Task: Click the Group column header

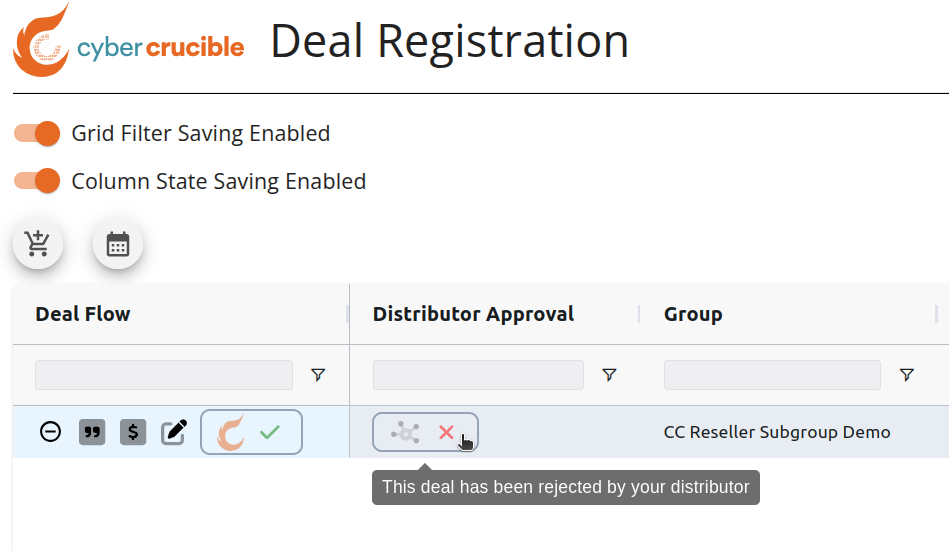Action: (x=693, y=314)
